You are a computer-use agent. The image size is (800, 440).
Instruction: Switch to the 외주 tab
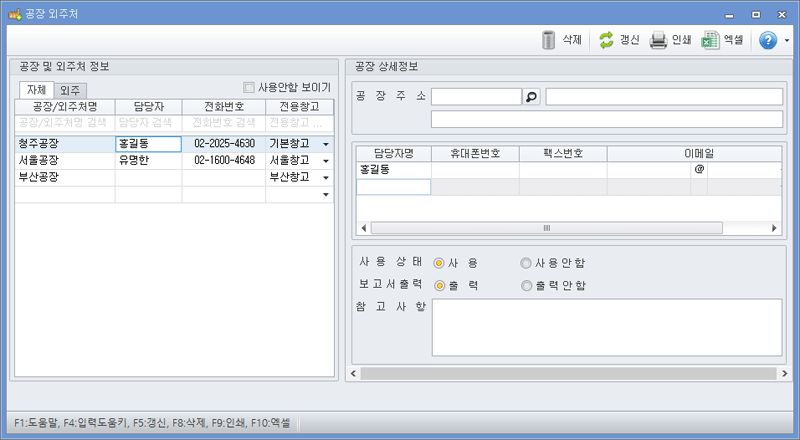pyautogui.click(x=69, y=90)
